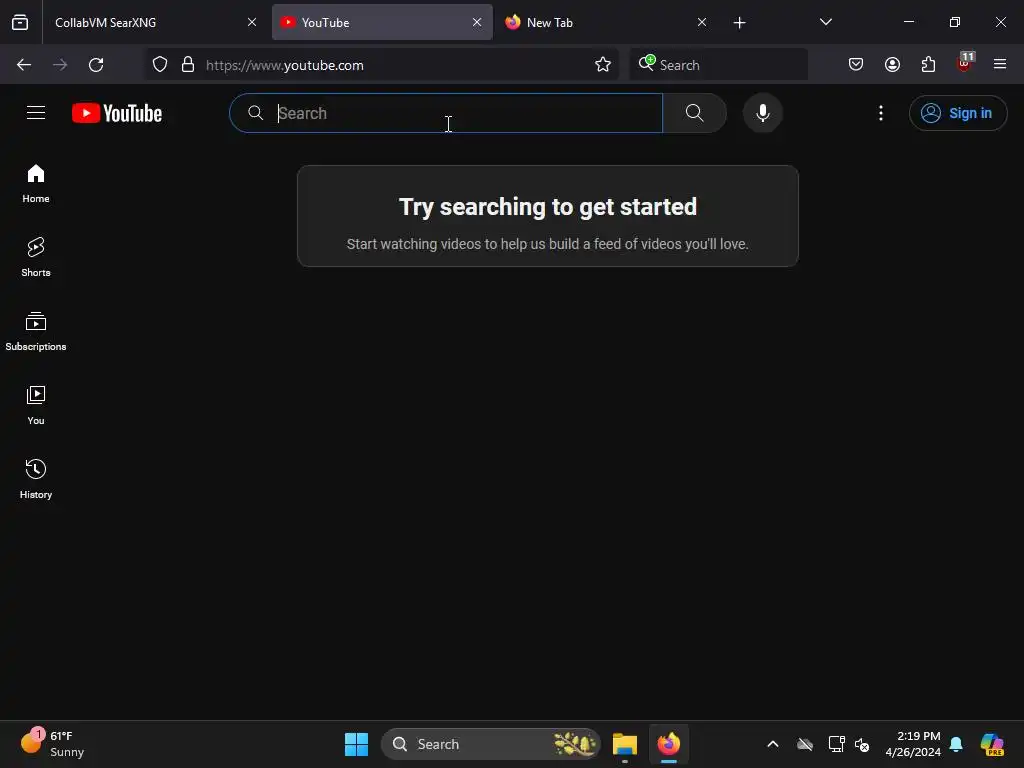Close the CollabVM SearXNG tab

pyautogui.click(x=252, y=22)
